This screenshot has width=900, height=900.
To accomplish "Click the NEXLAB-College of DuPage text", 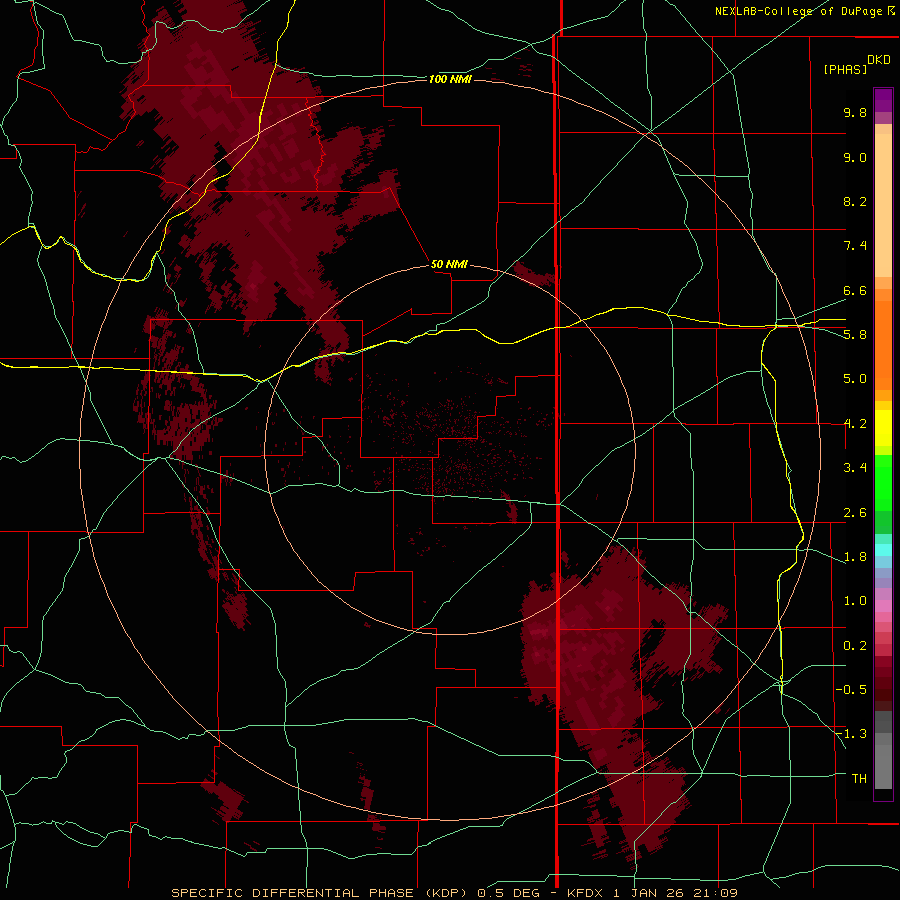I will tap(798, 11).
